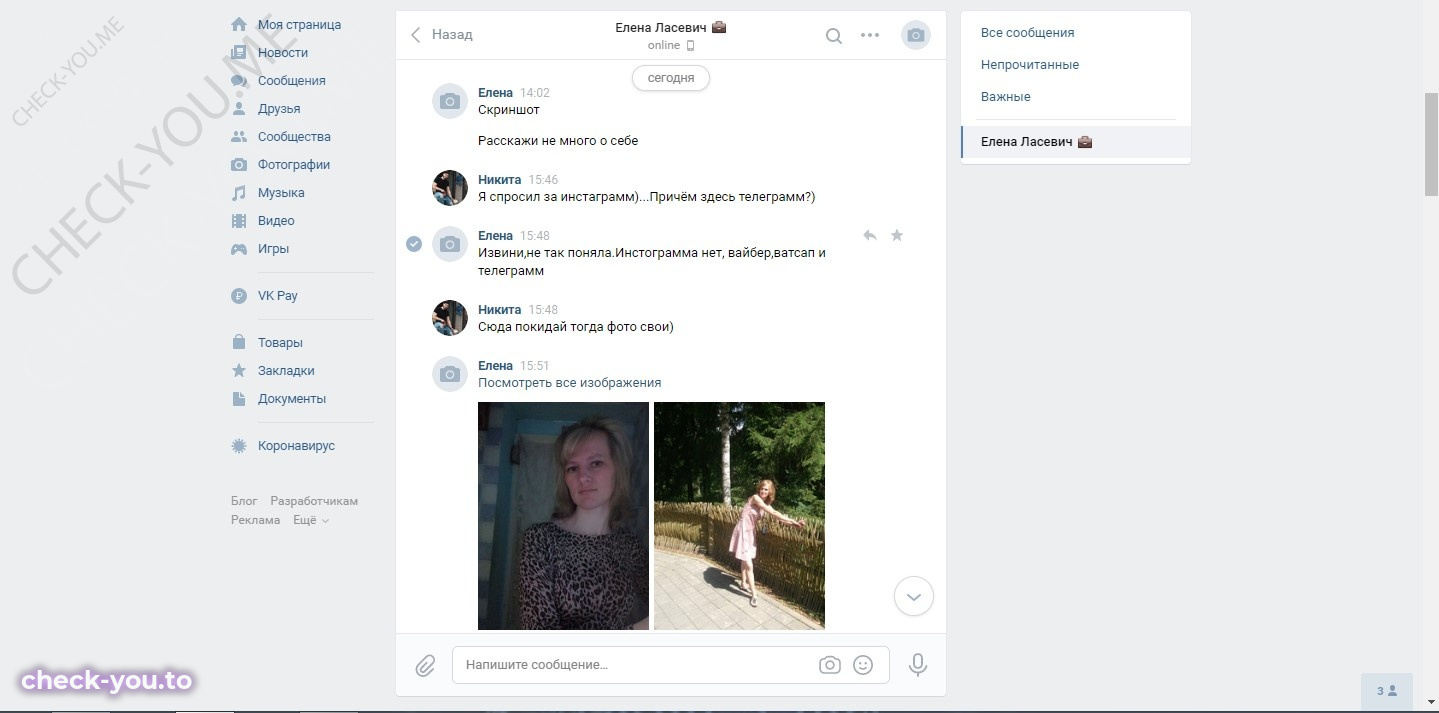
Task: Record a voice message with microphone icon
Action: [917, 665]
